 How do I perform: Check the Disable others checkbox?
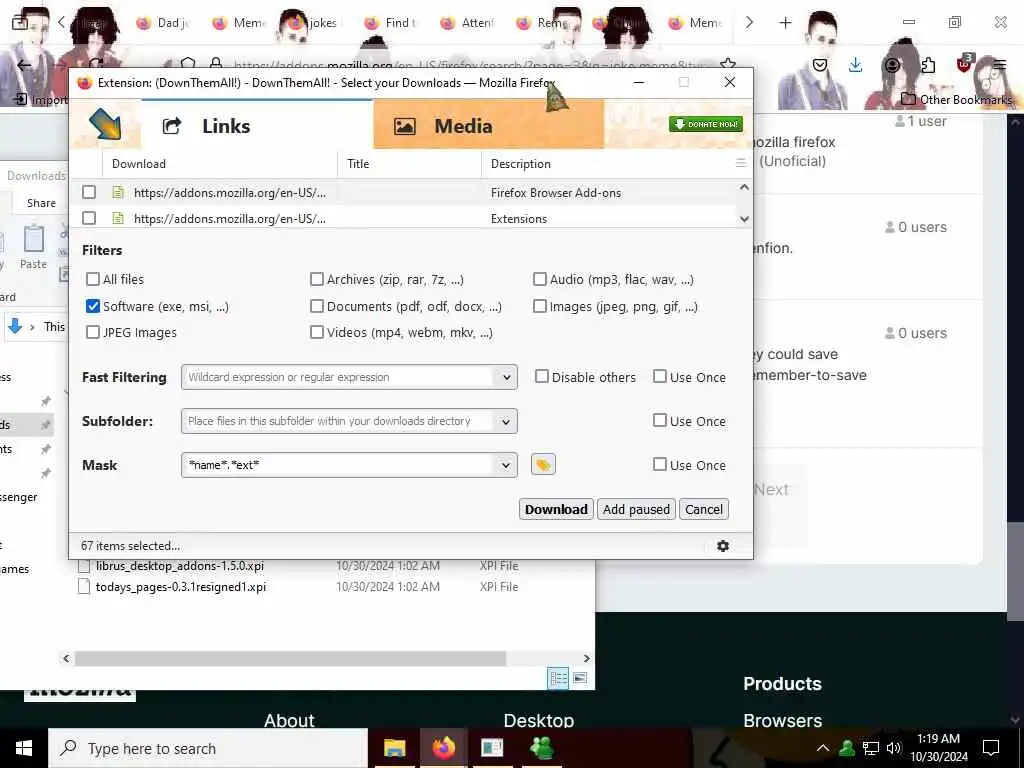click(x=541, y=377)
